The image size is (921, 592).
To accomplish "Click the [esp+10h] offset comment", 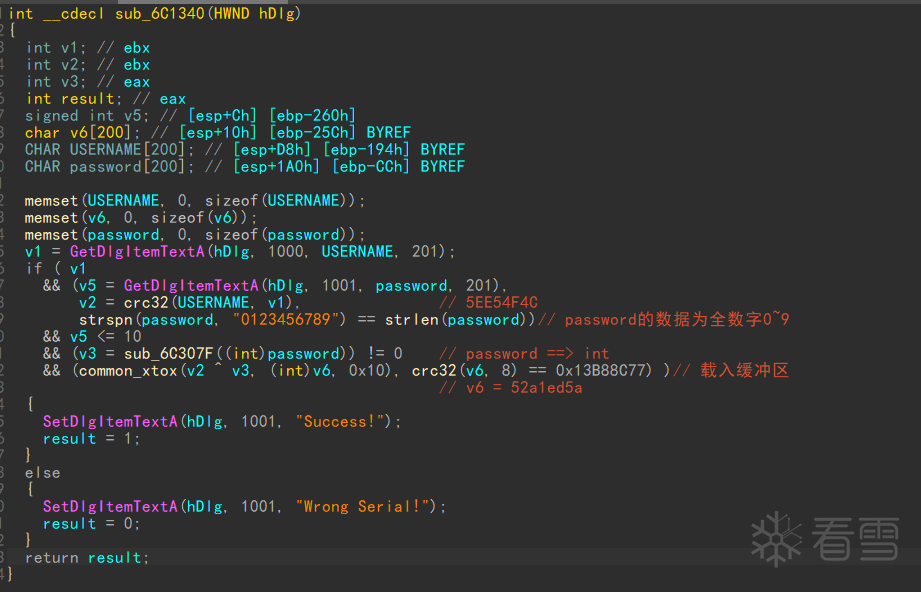I will (218, 133).
